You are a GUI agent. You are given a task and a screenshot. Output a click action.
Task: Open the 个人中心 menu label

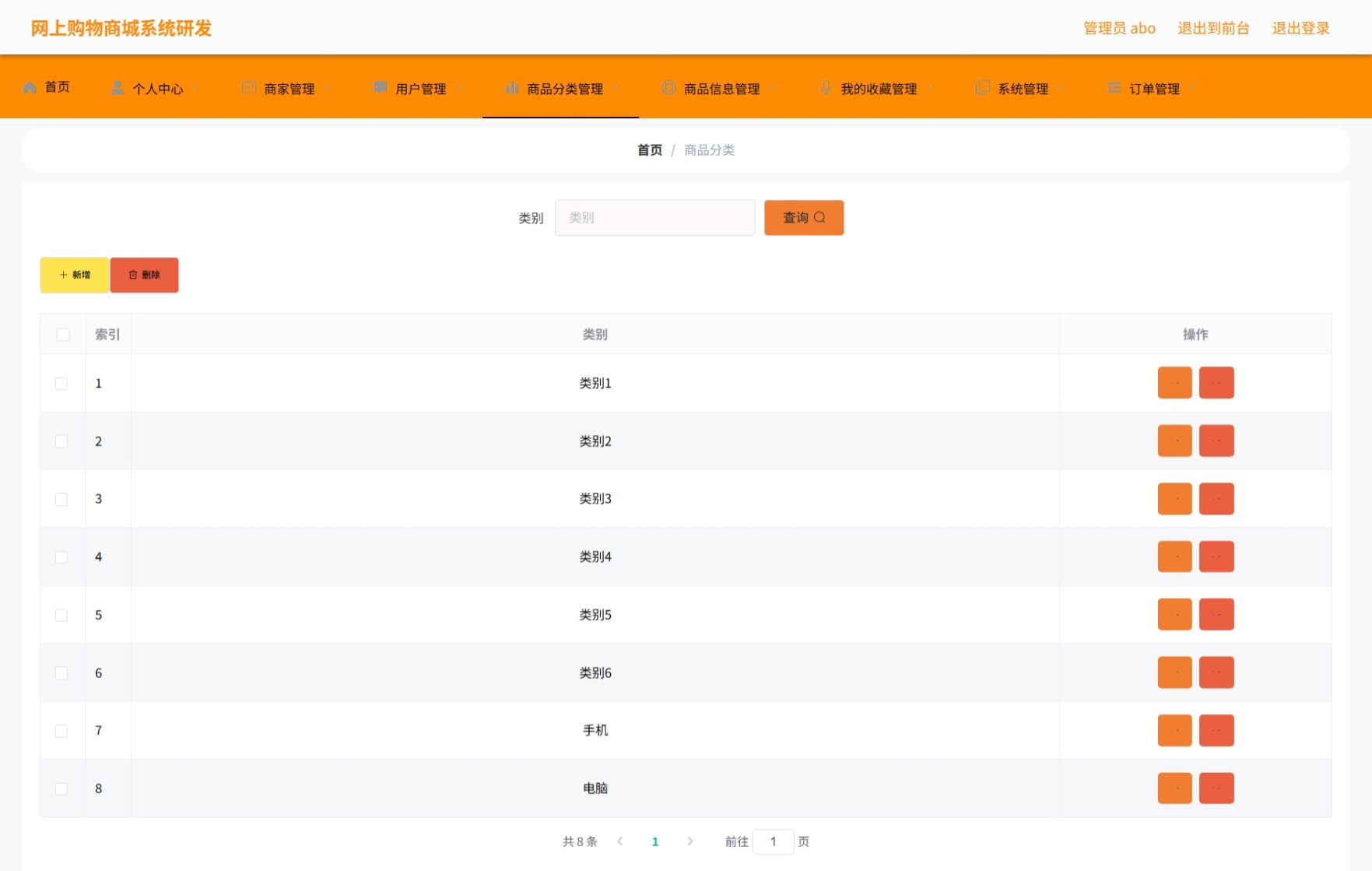pos(158,89)
